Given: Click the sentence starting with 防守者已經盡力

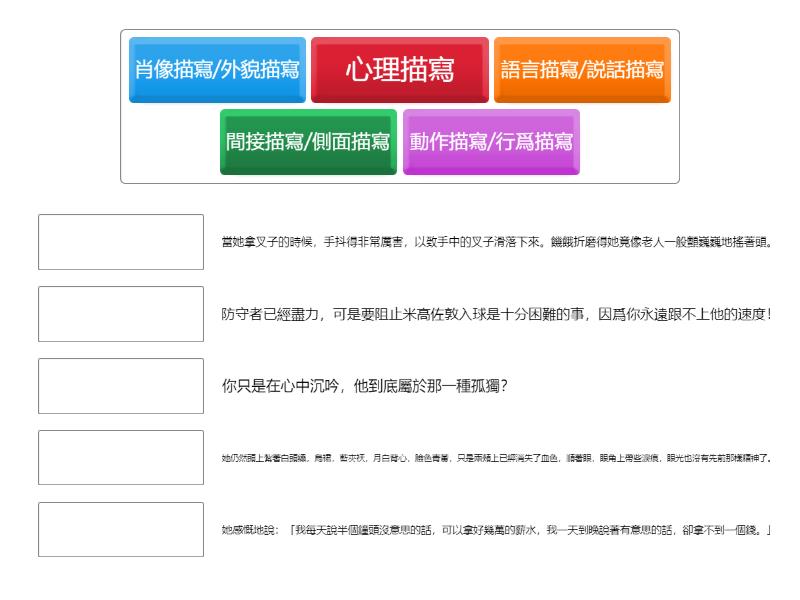Looking at the screenshot, I should pyautogui.click(x=495, y=314).
